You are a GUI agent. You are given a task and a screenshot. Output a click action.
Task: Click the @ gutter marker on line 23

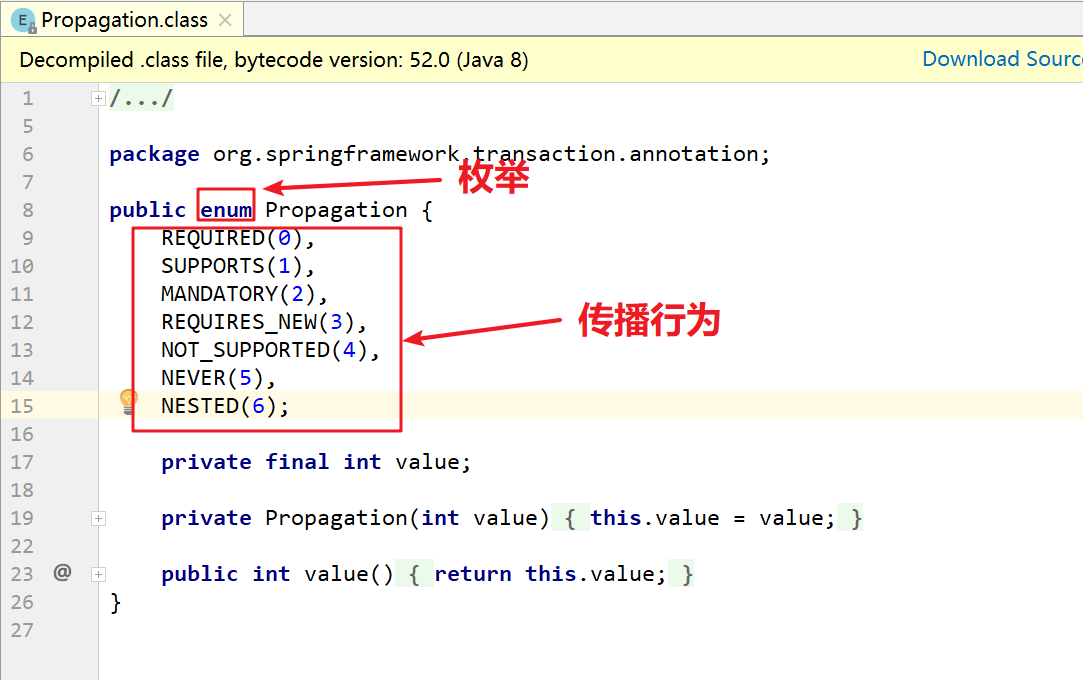pos(62,572)
